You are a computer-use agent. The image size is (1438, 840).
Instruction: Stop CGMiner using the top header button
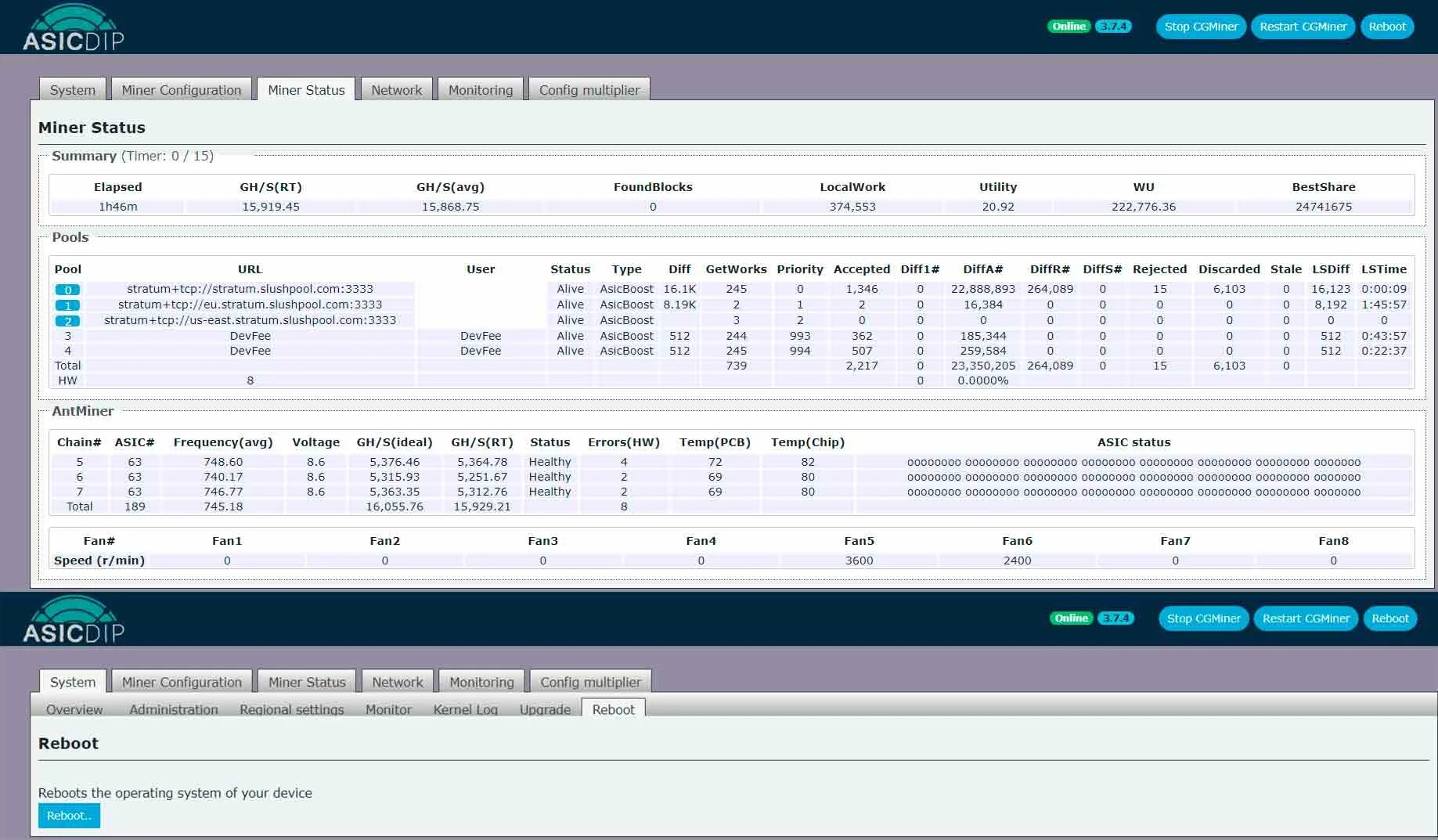(x=1201, y=27)
